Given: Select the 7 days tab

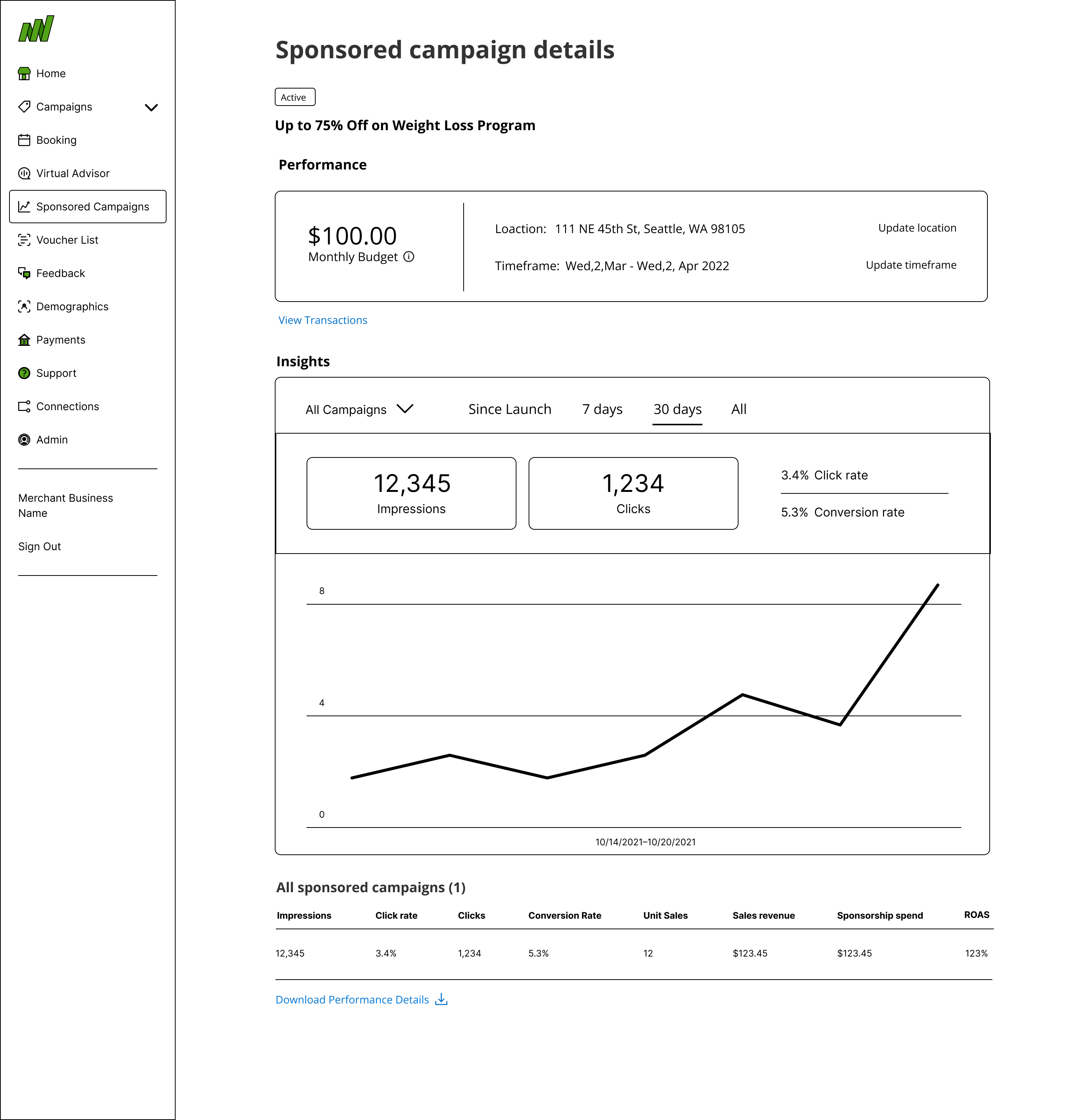Looking at the screenshot, I should (602, 409).
